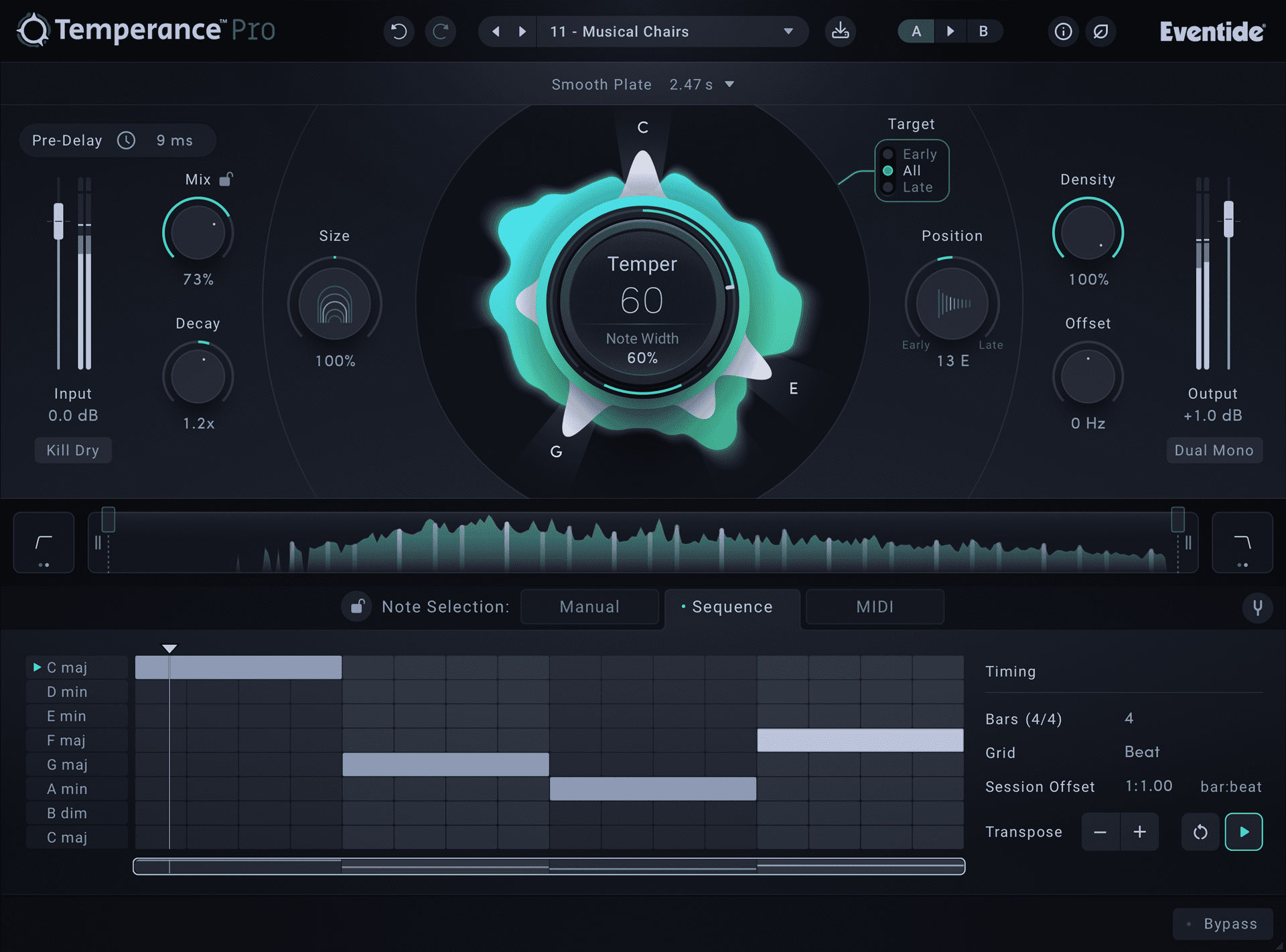Click the A min sequence block
1286x952 pixels.
tap(653, 789)
